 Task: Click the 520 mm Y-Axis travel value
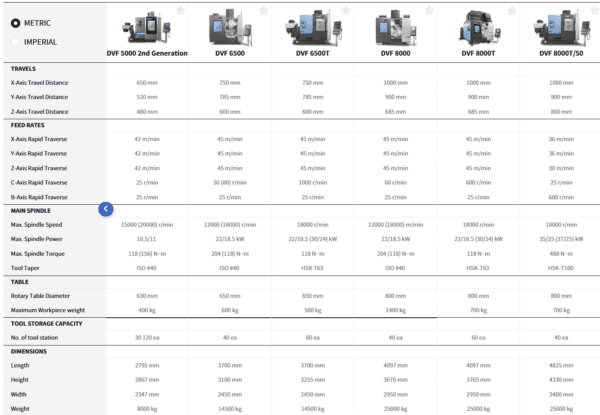coord(147,97)
